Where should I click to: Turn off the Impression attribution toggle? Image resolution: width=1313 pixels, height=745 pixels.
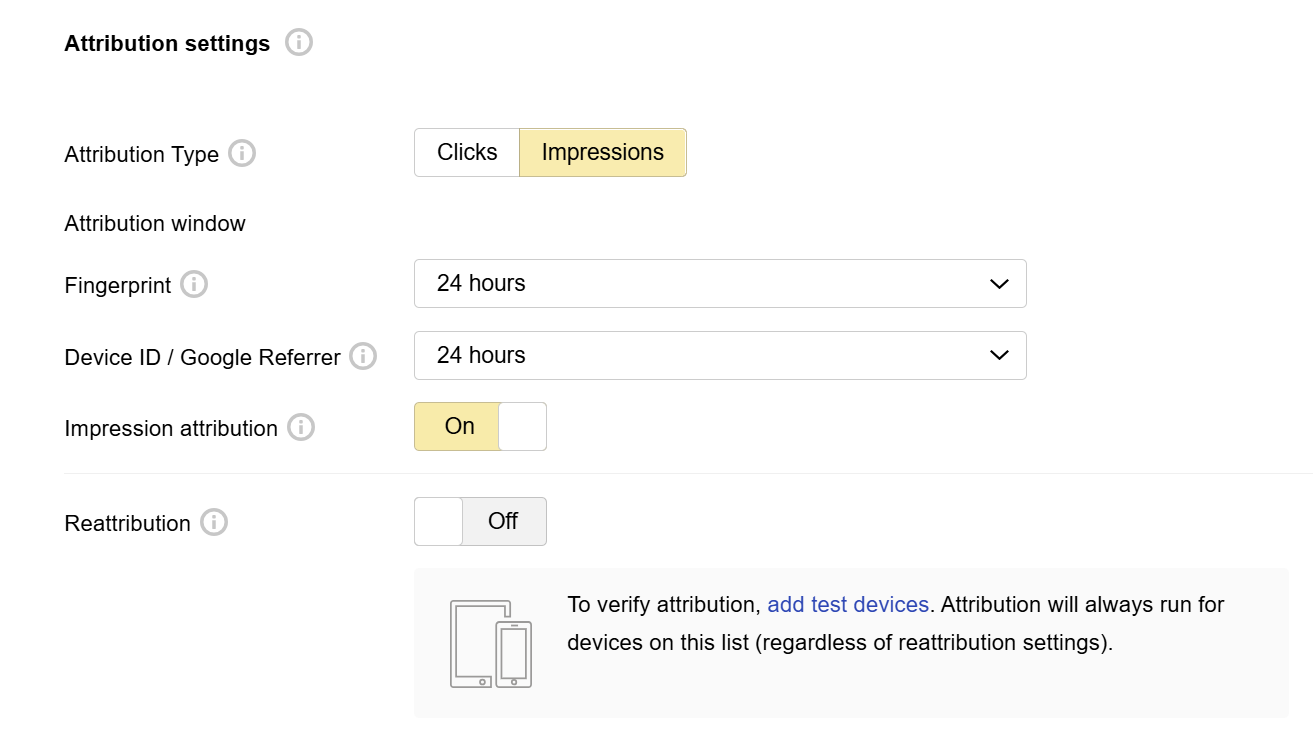click(480, 427)
